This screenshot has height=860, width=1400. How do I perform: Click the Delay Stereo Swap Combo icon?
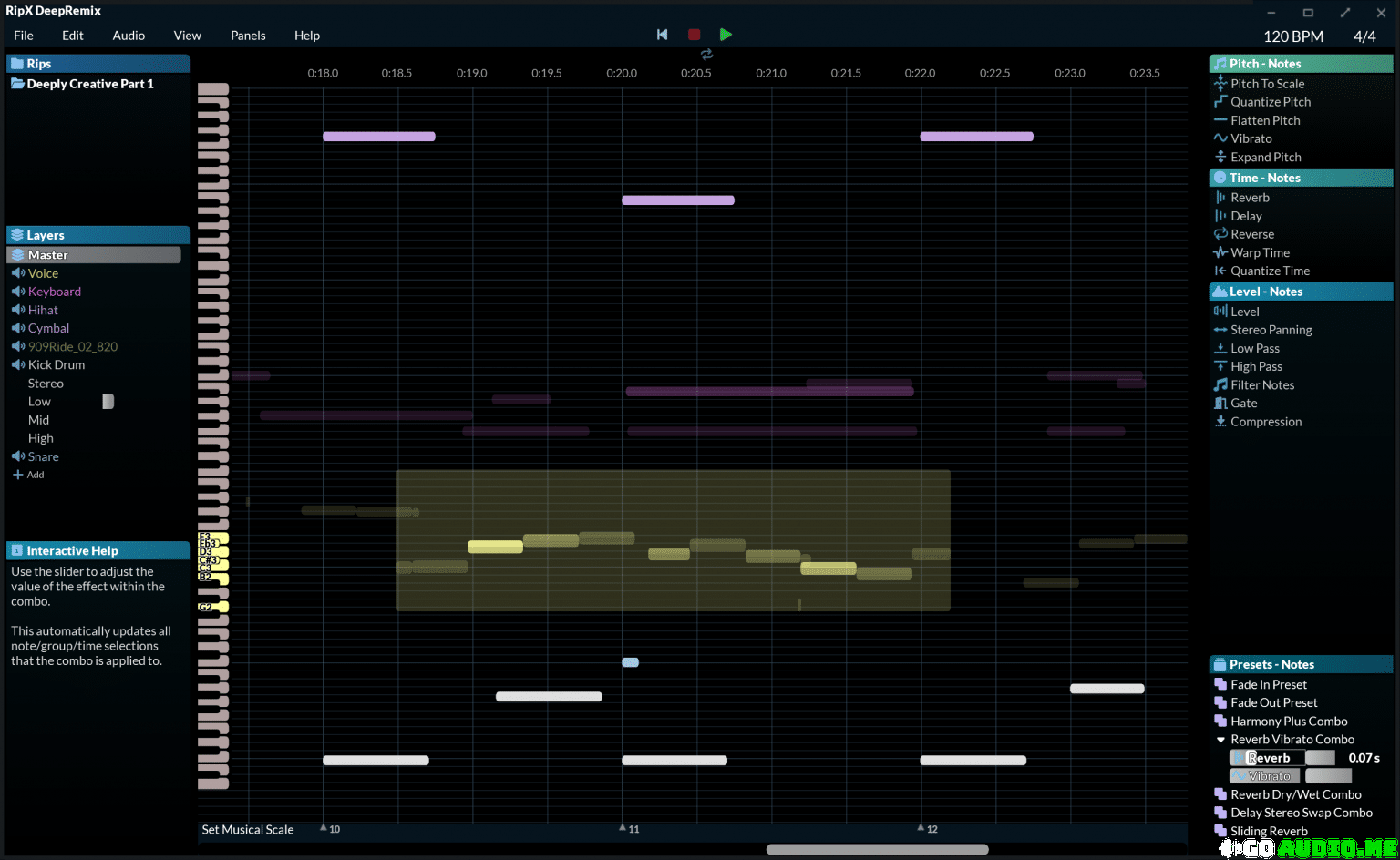point(1220,813)
